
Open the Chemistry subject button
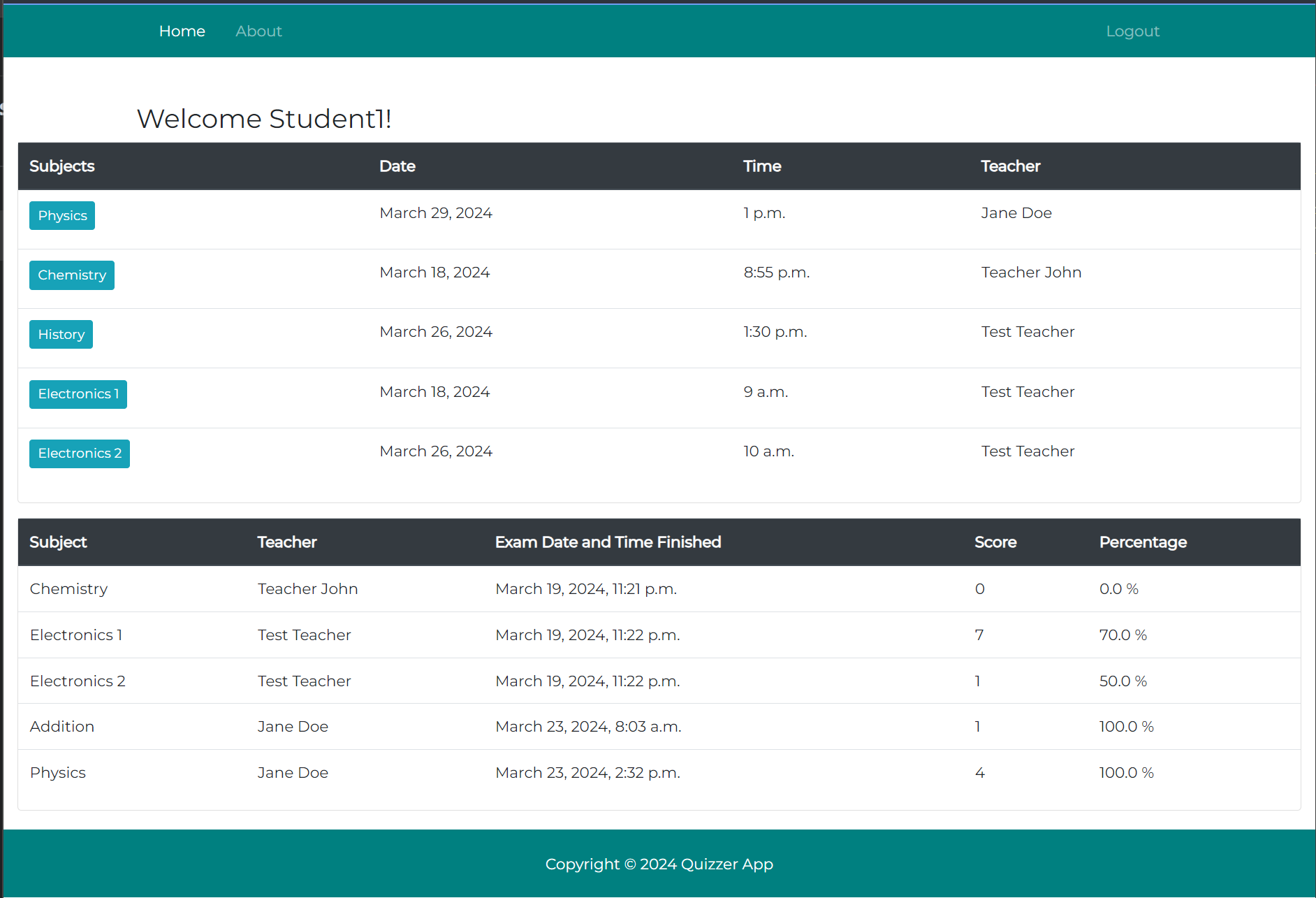click(72, 275)
